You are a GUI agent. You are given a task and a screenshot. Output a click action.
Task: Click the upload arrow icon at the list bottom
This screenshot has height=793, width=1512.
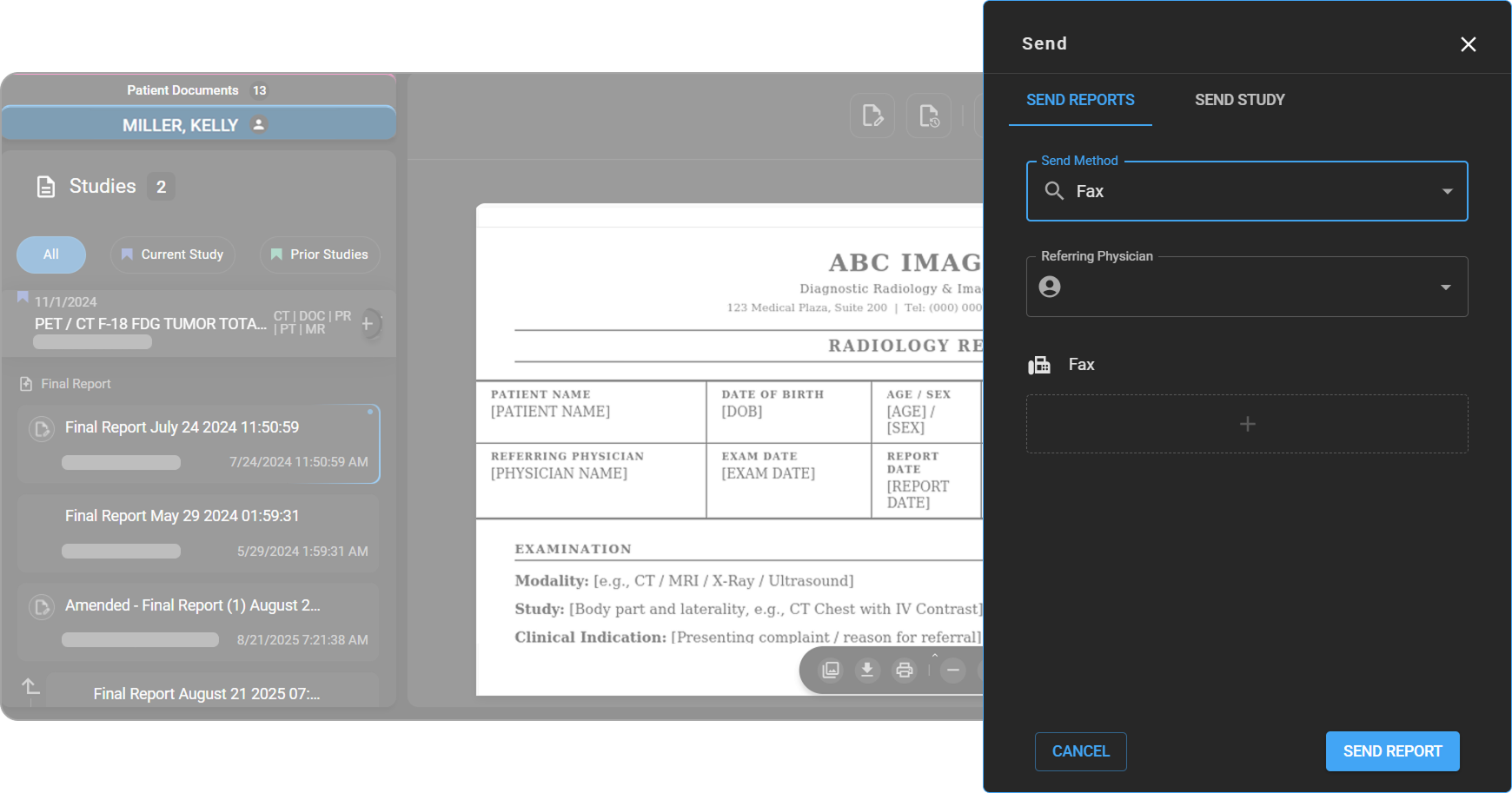(30, 686)
